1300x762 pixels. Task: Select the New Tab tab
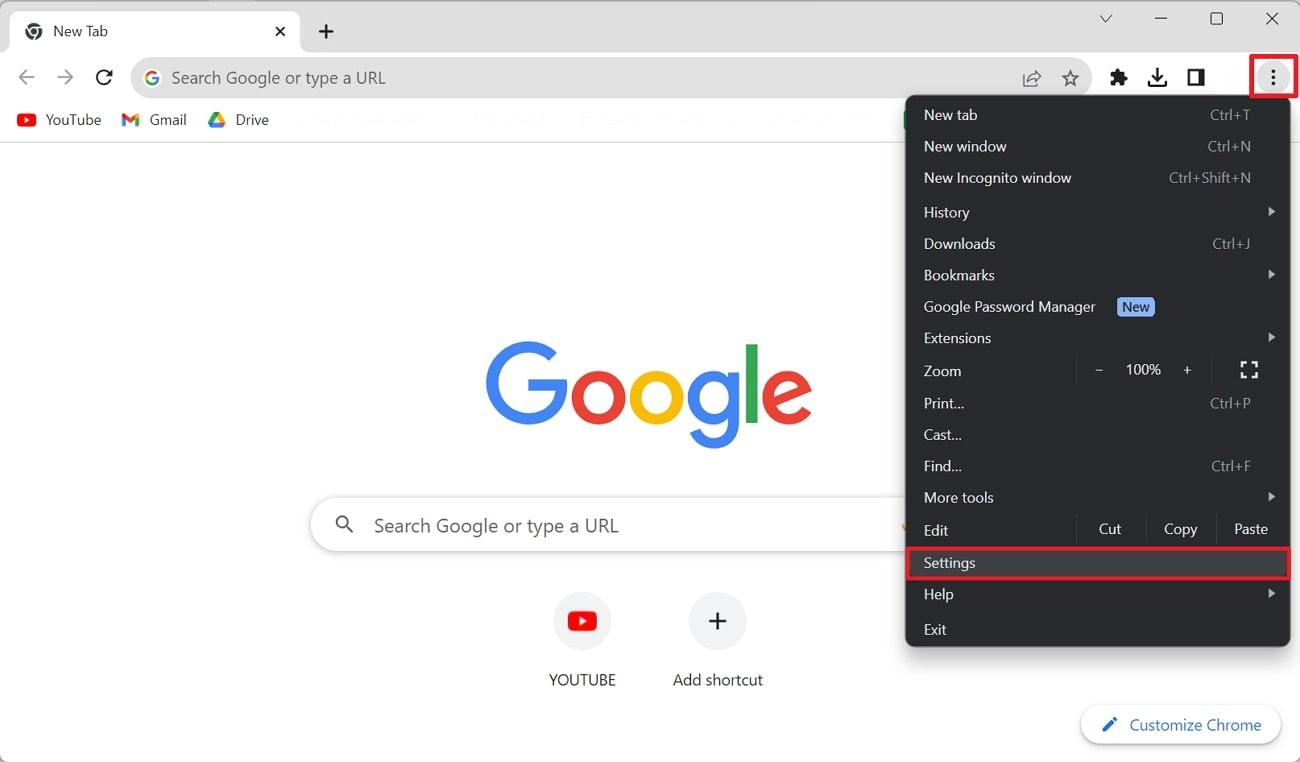[155, 32]
